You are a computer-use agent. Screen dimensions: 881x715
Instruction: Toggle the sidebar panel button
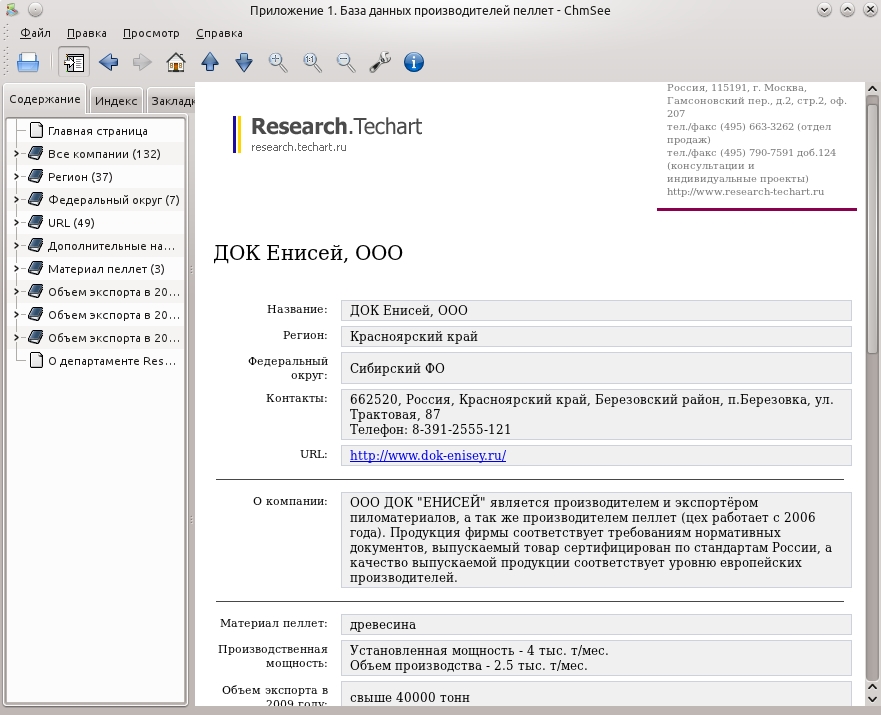[74, 62]
